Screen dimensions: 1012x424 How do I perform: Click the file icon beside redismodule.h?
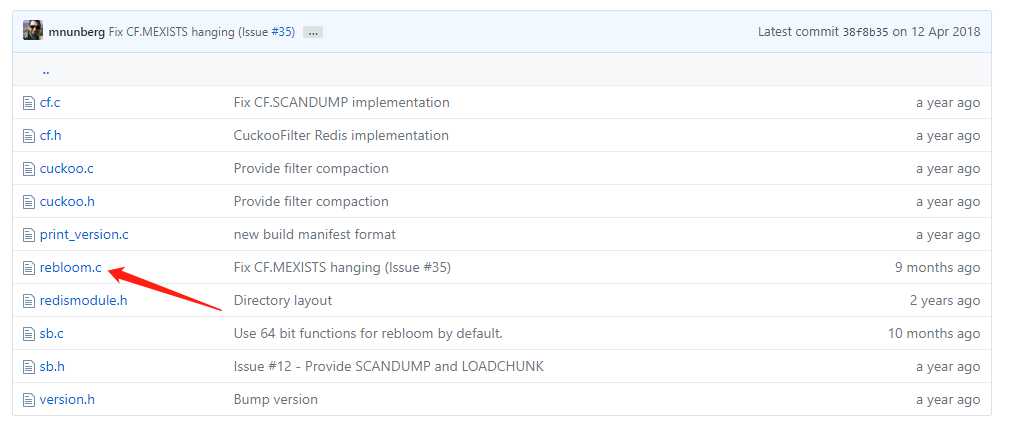(28, 301)
